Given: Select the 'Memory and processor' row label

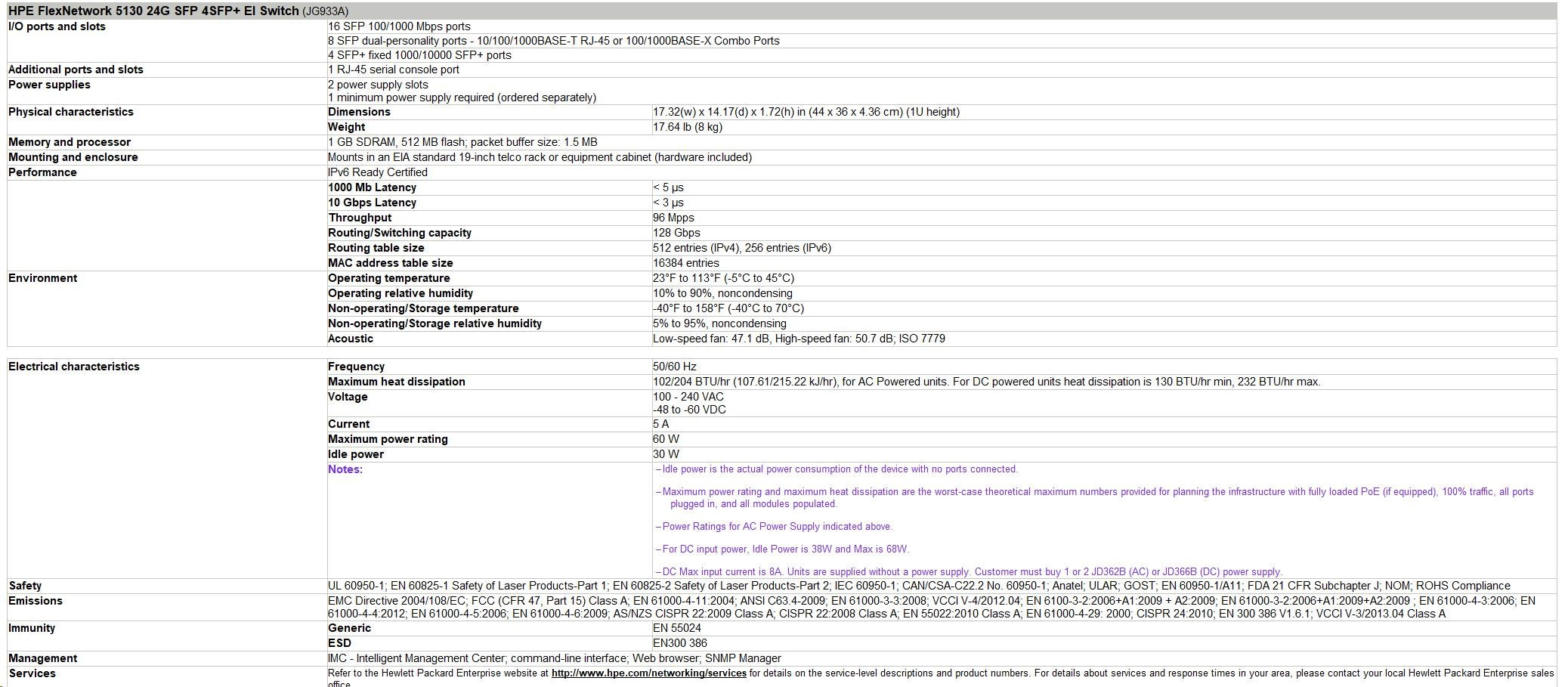Looking at the screenshot, I should click(x=69, y=142).
